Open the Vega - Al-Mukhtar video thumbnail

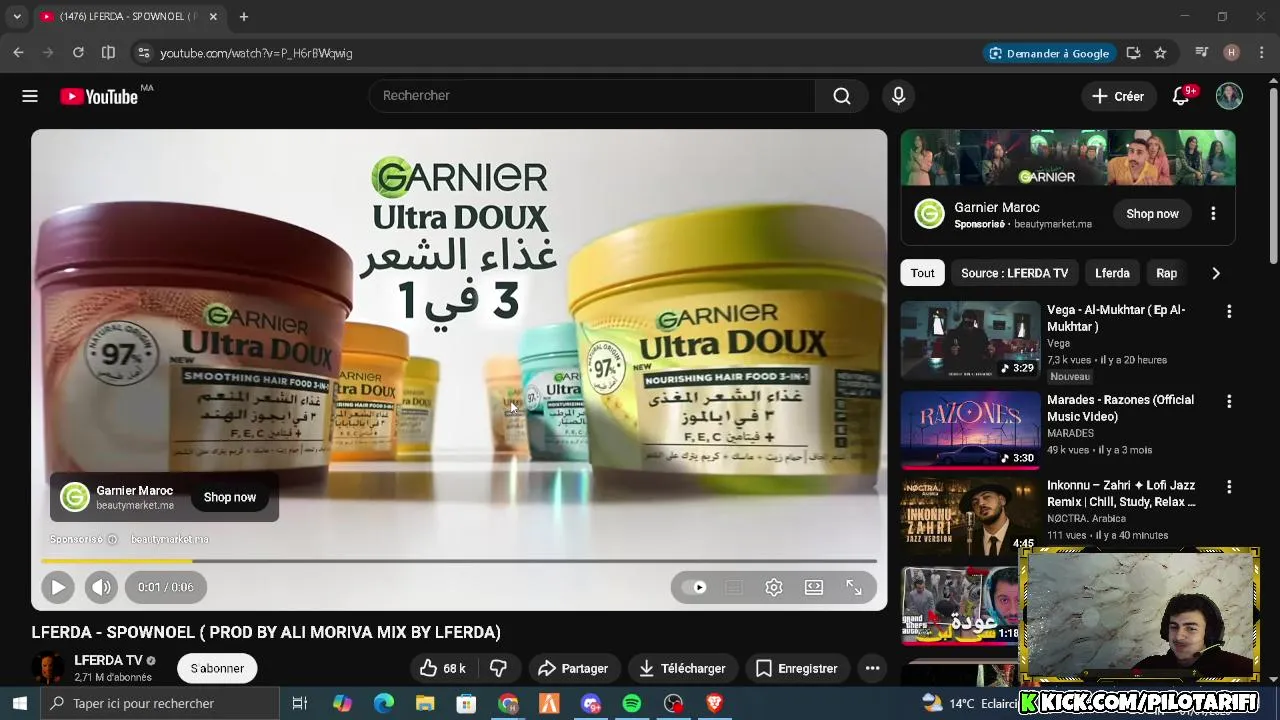[970, 340]
